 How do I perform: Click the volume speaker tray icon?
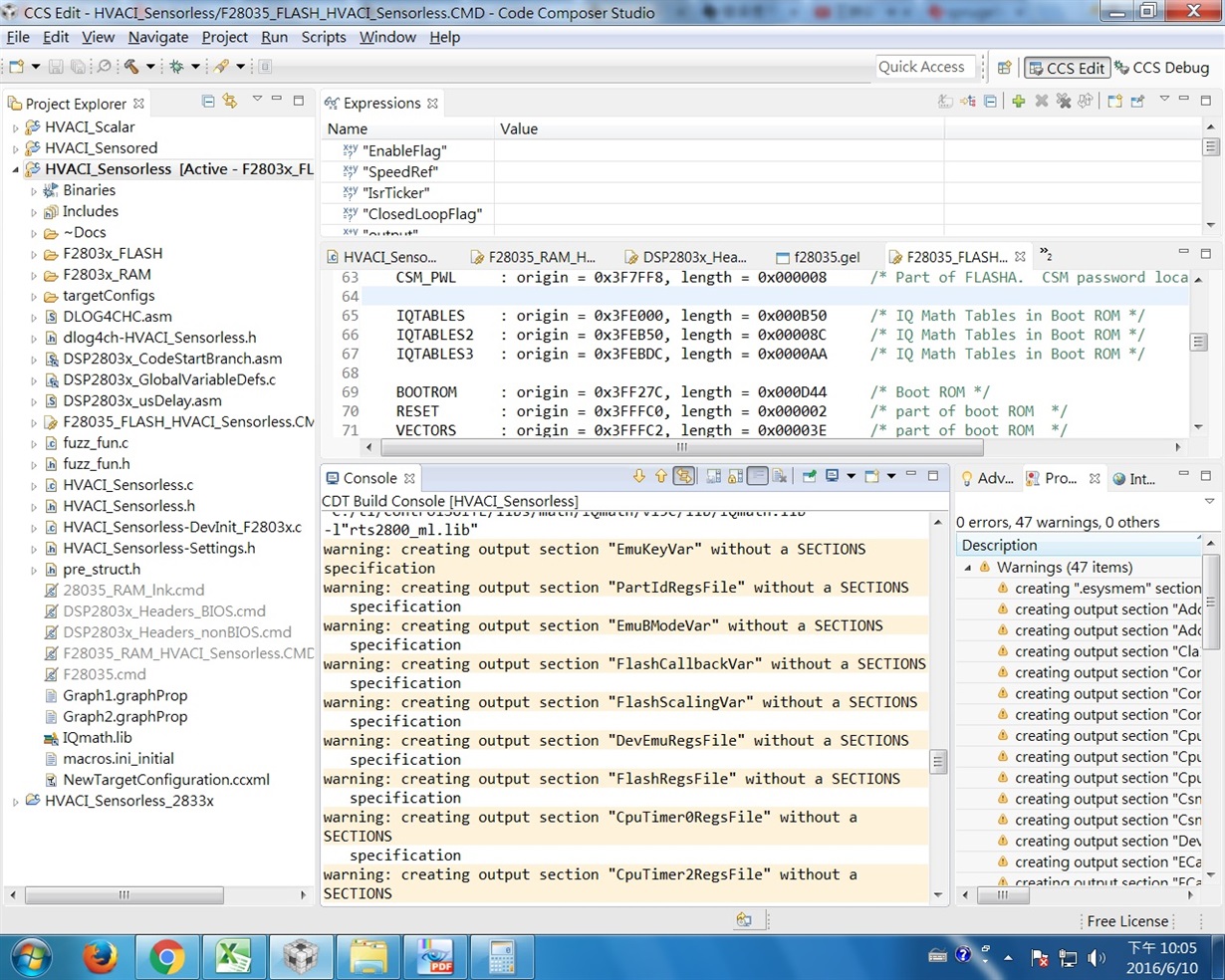pos(1097,958)
